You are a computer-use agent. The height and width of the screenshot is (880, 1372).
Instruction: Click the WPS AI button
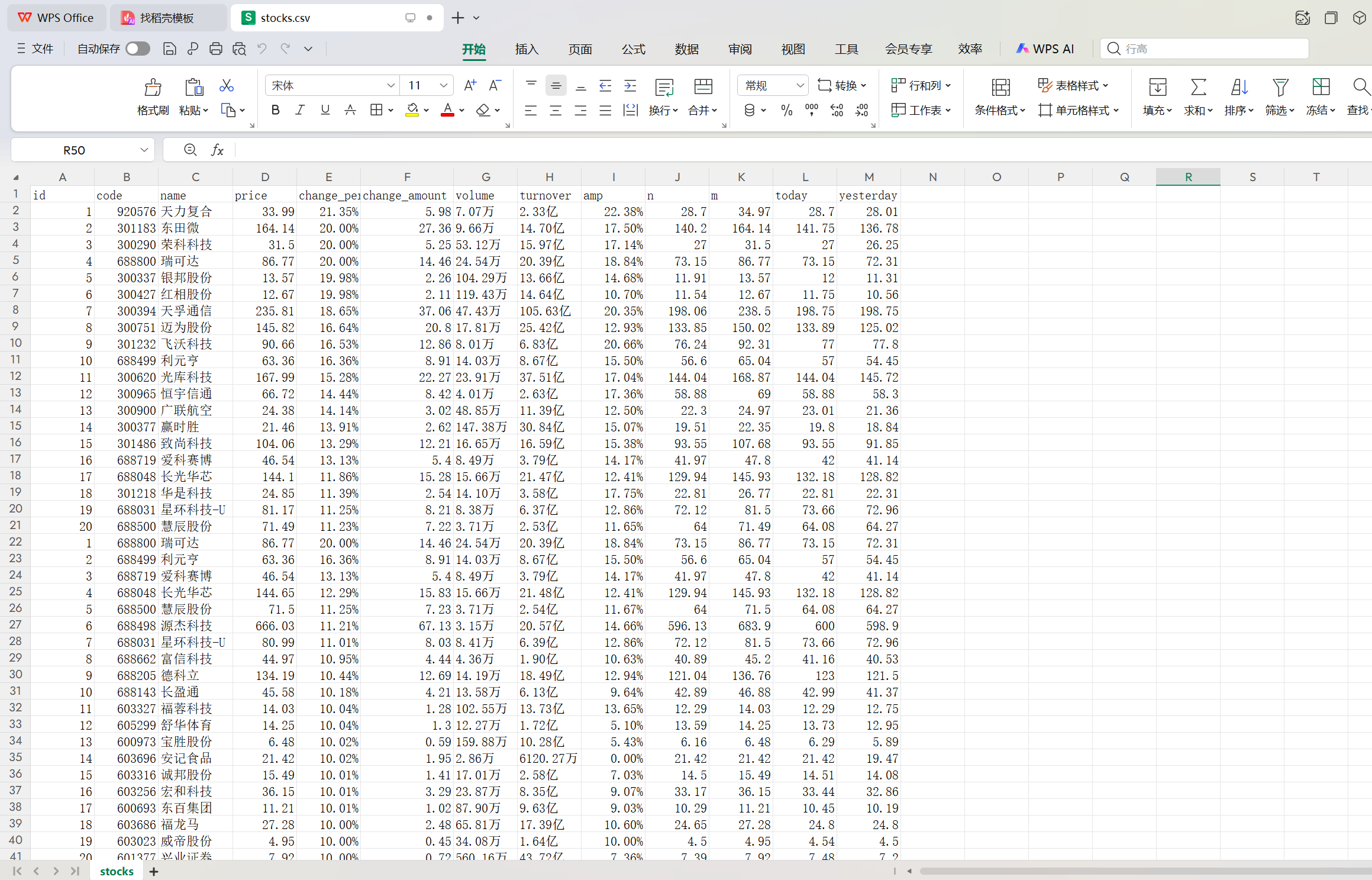point(1045,49)
